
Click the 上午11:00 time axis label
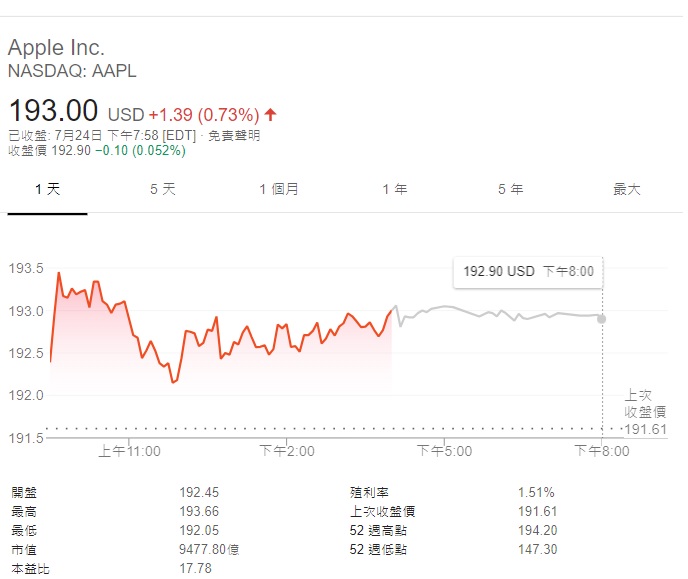129,451
